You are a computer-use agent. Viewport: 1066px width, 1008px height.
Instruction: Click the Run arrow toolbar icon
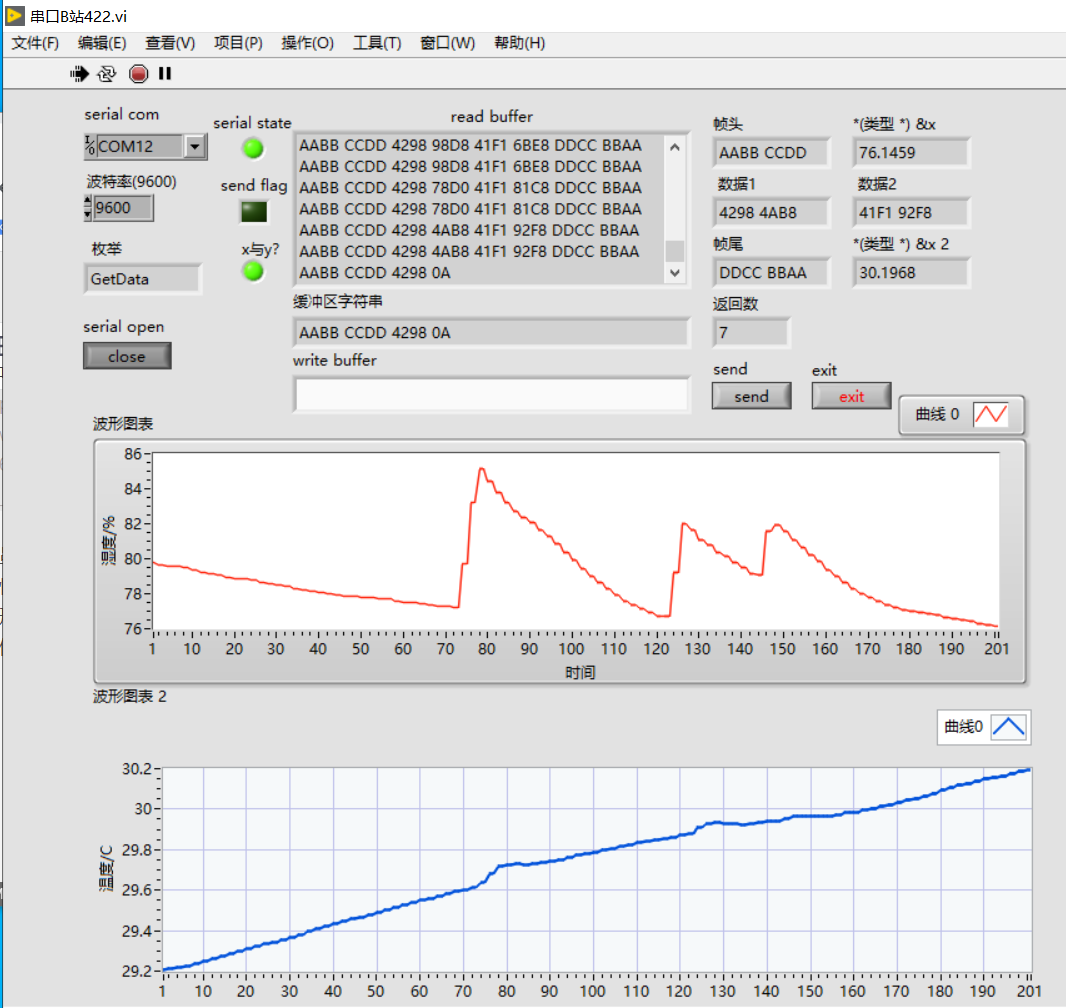pyautogui.click(x=80, y=73)
